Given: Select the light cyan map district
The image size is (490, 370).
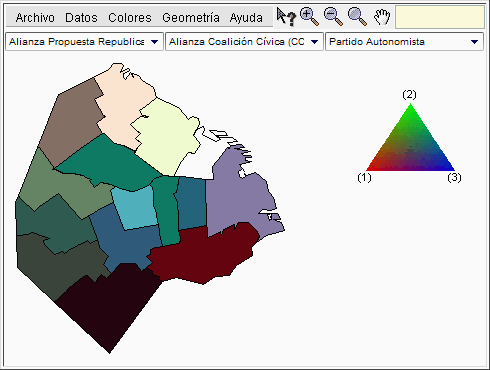Looking at the screenshot, I should point(135,208).
